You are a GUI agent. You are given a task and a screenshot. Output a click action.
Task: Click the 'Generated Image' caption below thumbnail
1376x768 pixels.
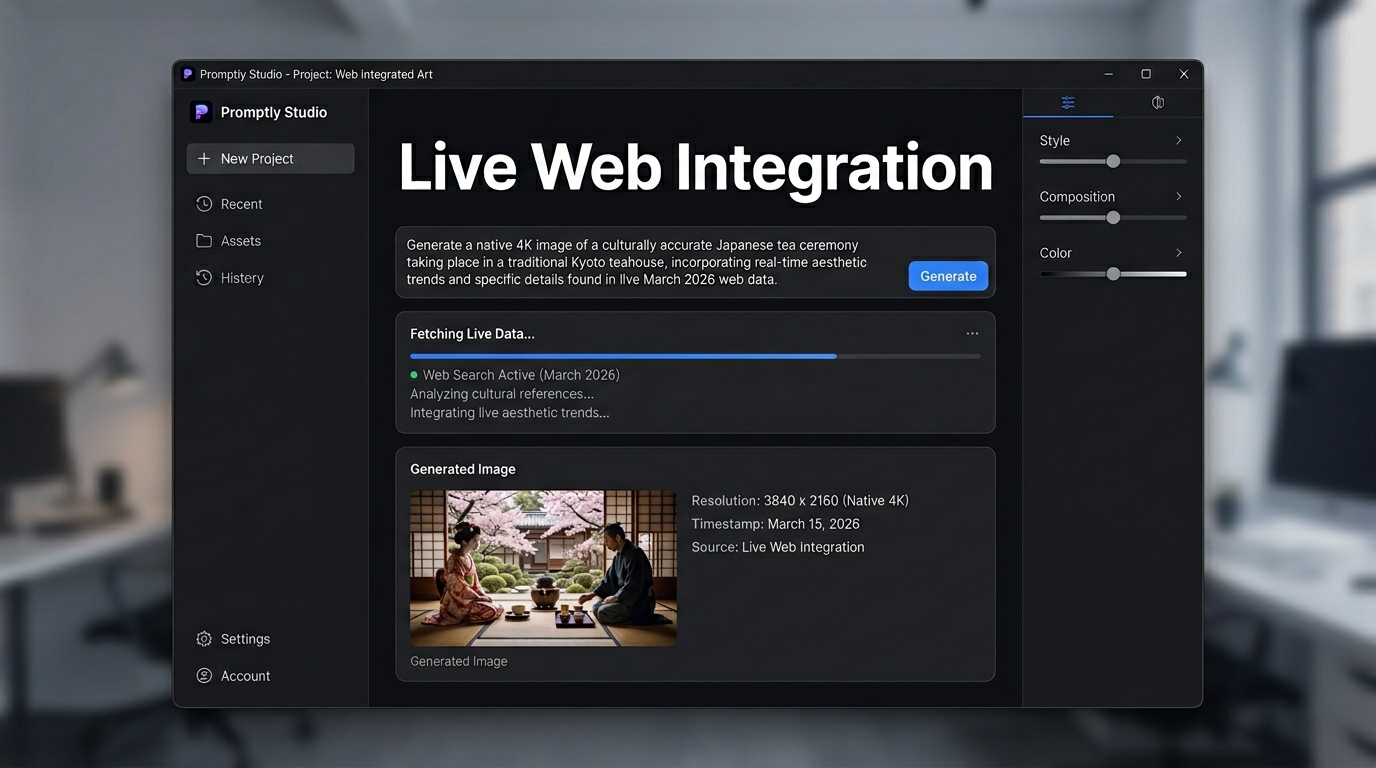459,661
